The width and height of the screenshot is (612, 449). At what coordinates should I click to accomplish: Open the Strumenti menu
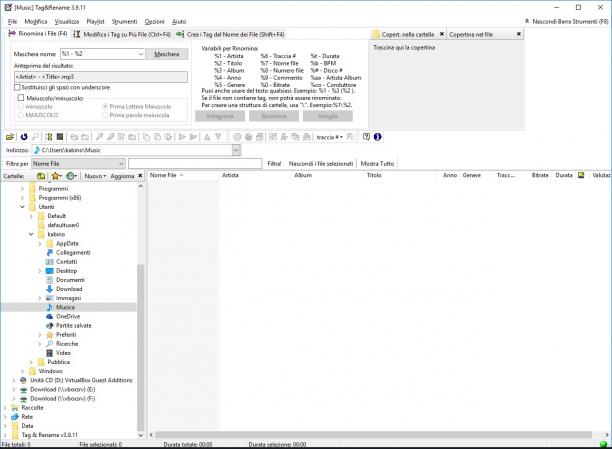124,21
